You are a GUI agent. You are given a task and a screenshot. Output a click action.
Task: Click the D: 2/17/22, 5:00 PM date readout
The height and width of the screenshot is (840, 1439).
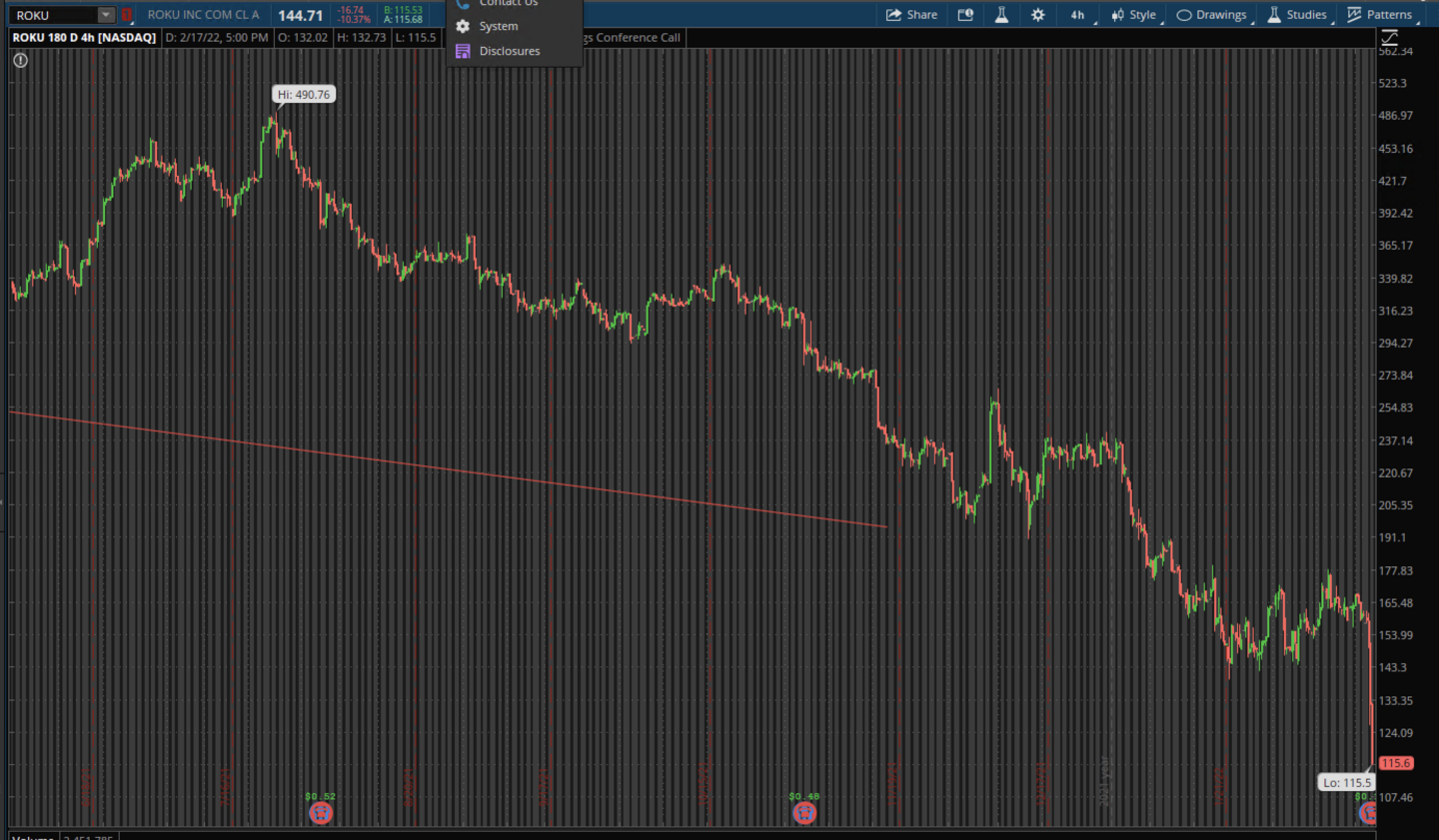[217, 38]
